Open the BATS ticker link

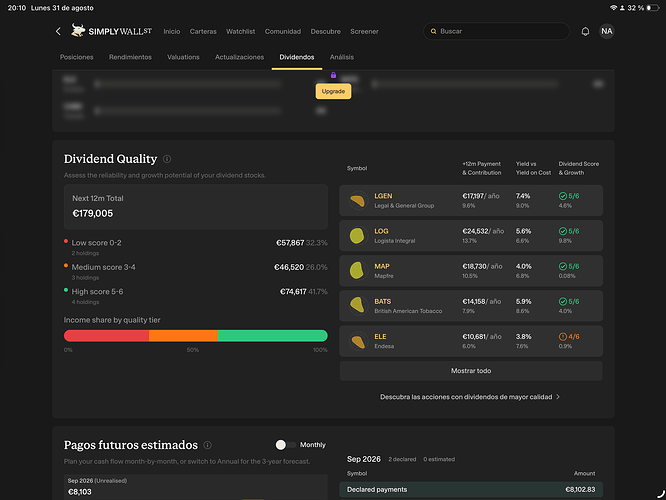point(382,301)
